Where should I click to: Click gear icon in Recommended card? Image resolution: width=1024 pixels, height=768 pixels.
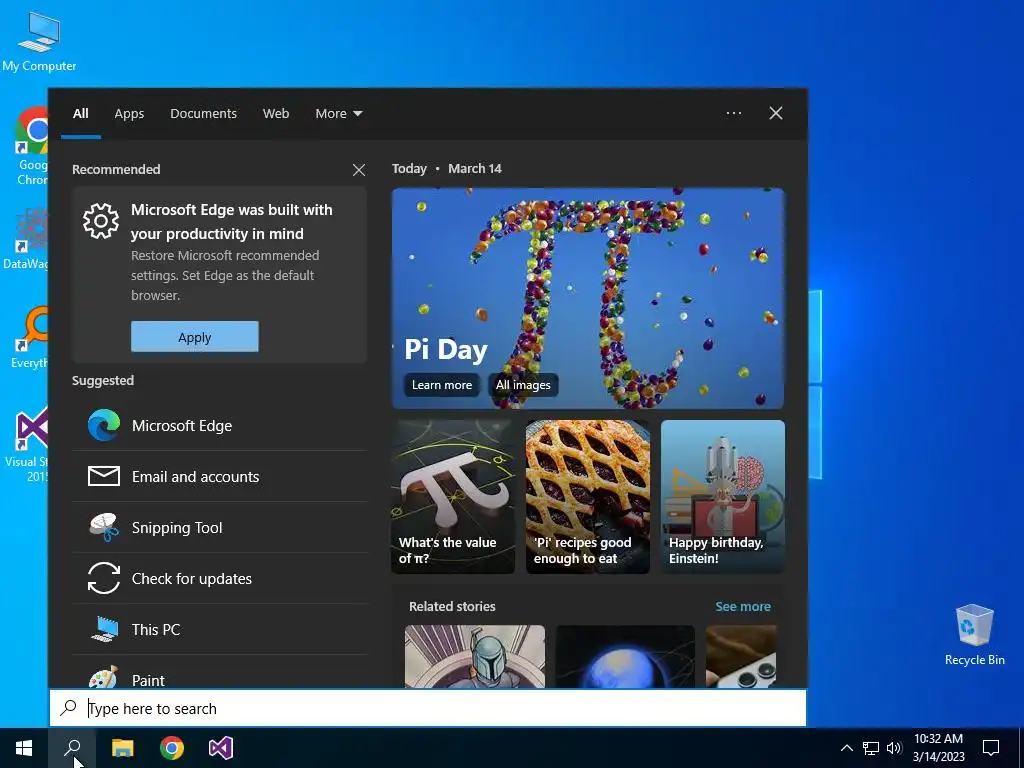coord(101,221)
